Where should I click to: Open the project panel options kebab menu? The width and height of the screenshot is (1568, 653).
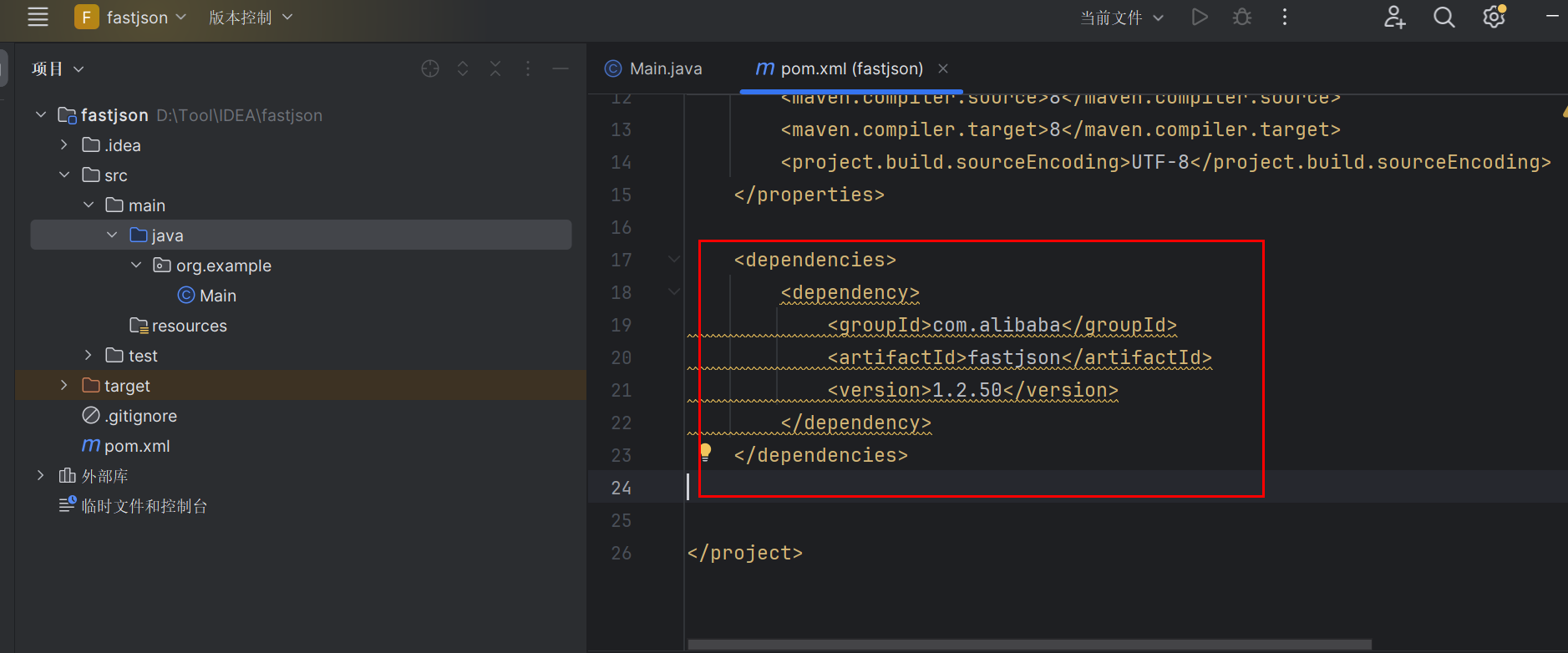point(528,68)
